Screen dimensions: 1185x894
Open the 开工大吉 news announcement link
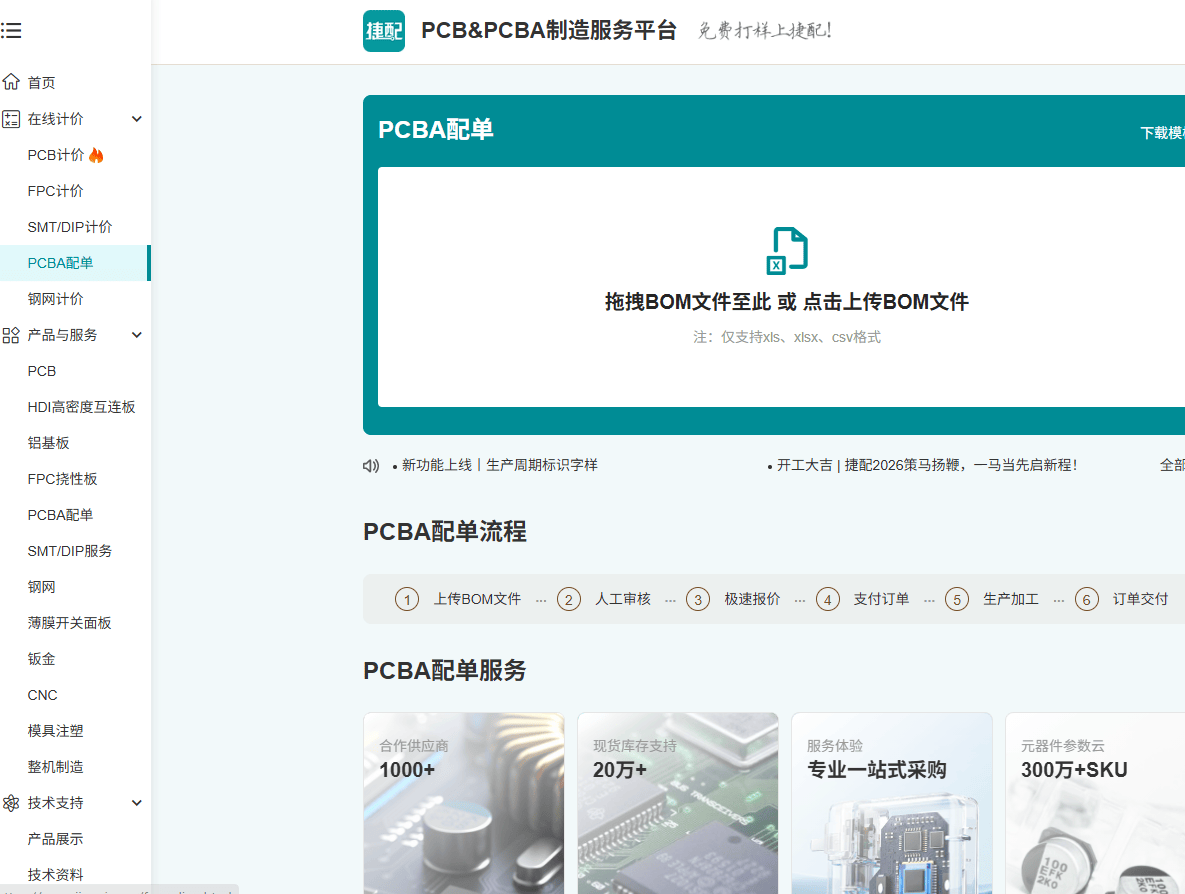point(926,465)
